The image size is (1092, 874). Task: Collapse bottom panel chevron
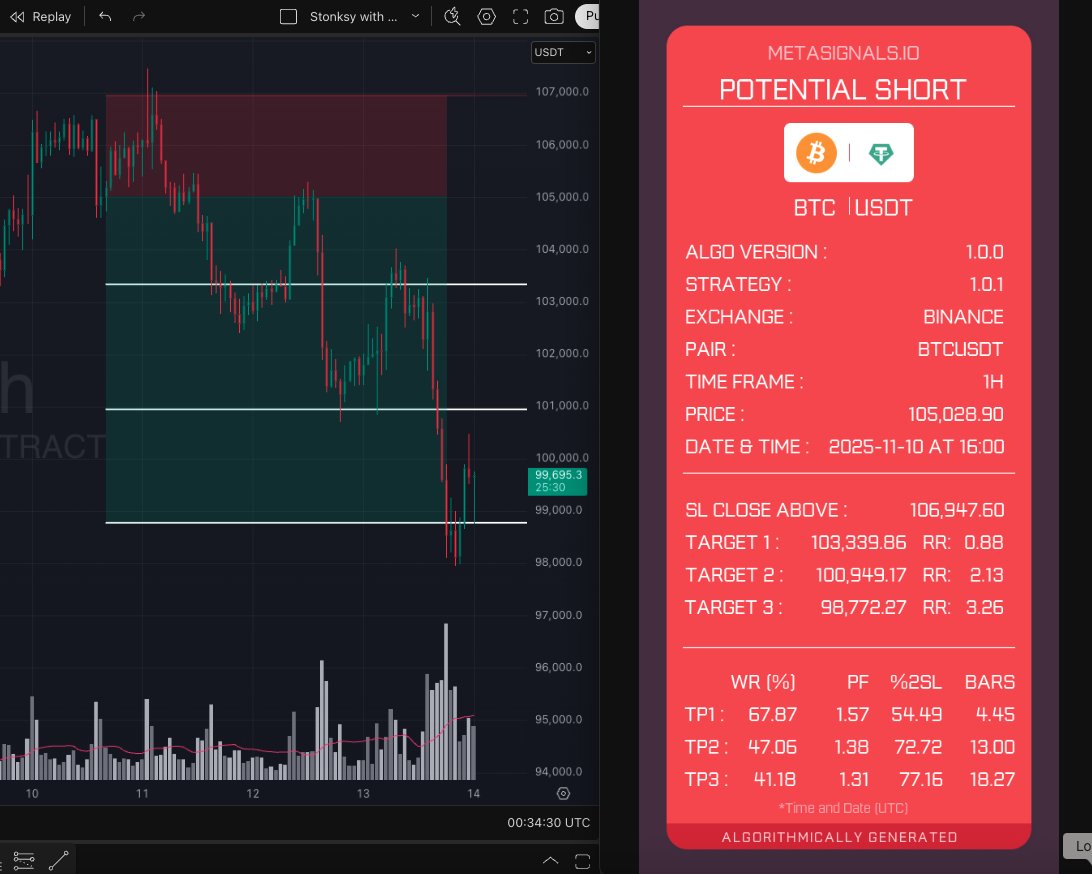(x=550, y=861)
